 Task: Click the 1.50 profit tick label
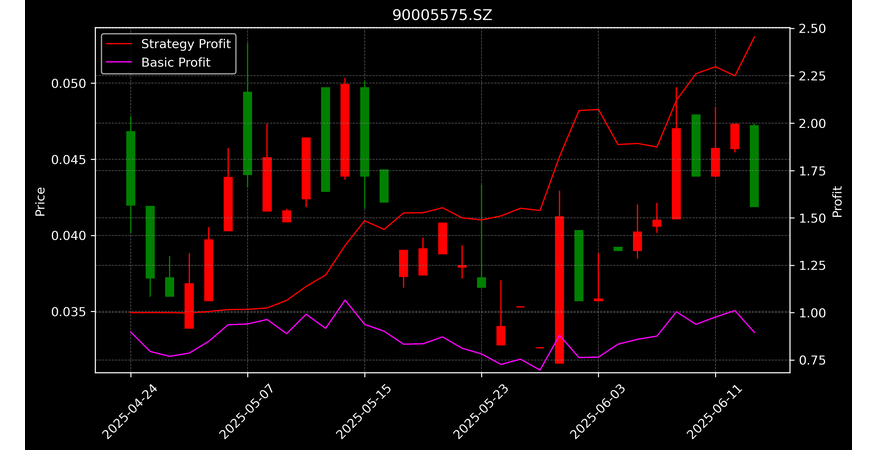[x=810, y=218]
